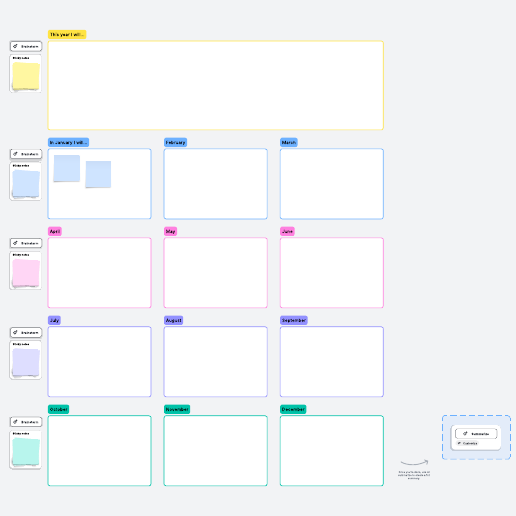Click the Summarize button in the dashed box
The height and width of the screenshot is (516, 516).
tap(476, 434)
